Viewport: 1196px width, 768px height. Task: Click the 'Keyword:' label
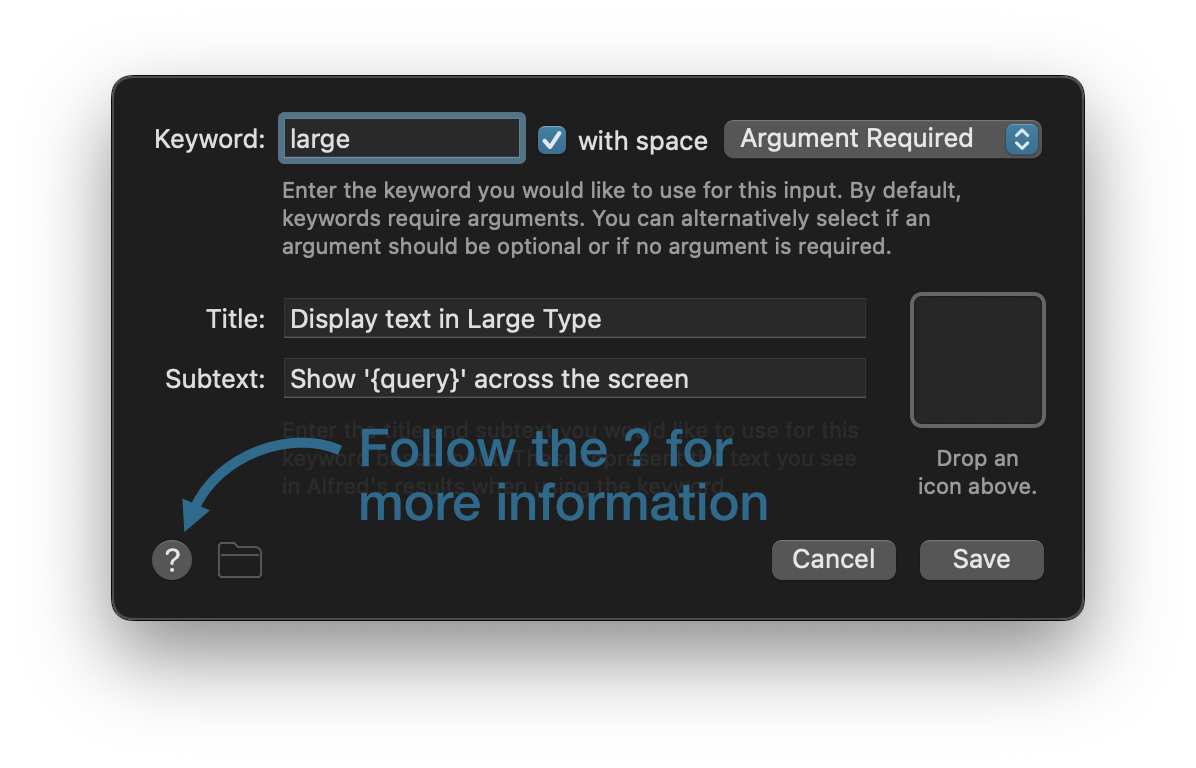tap(210, 139)
